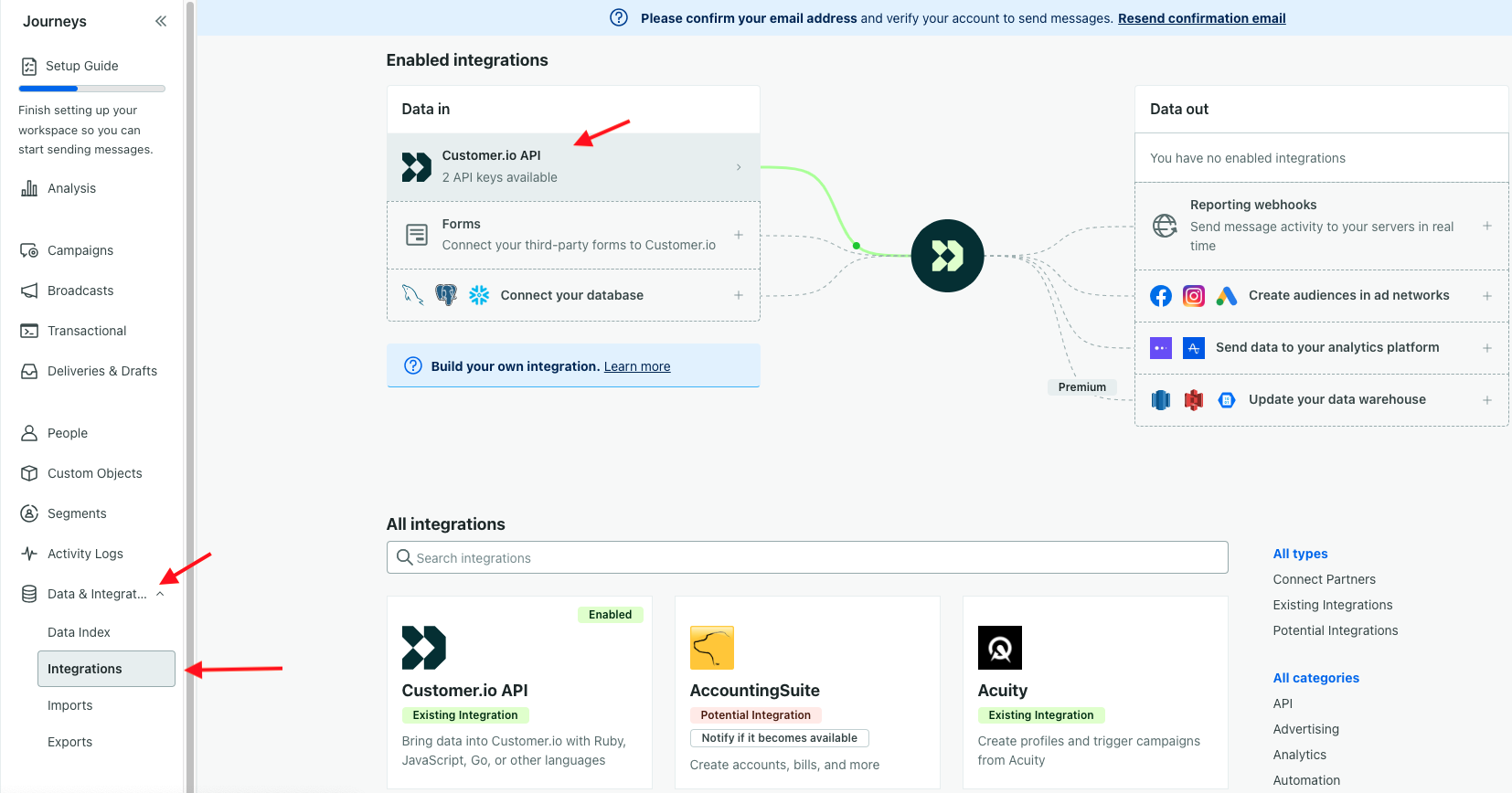Viewport: 1512px width, 793px height.
Task: Filter by Potential Integrations type
Action: point(1336,630)
